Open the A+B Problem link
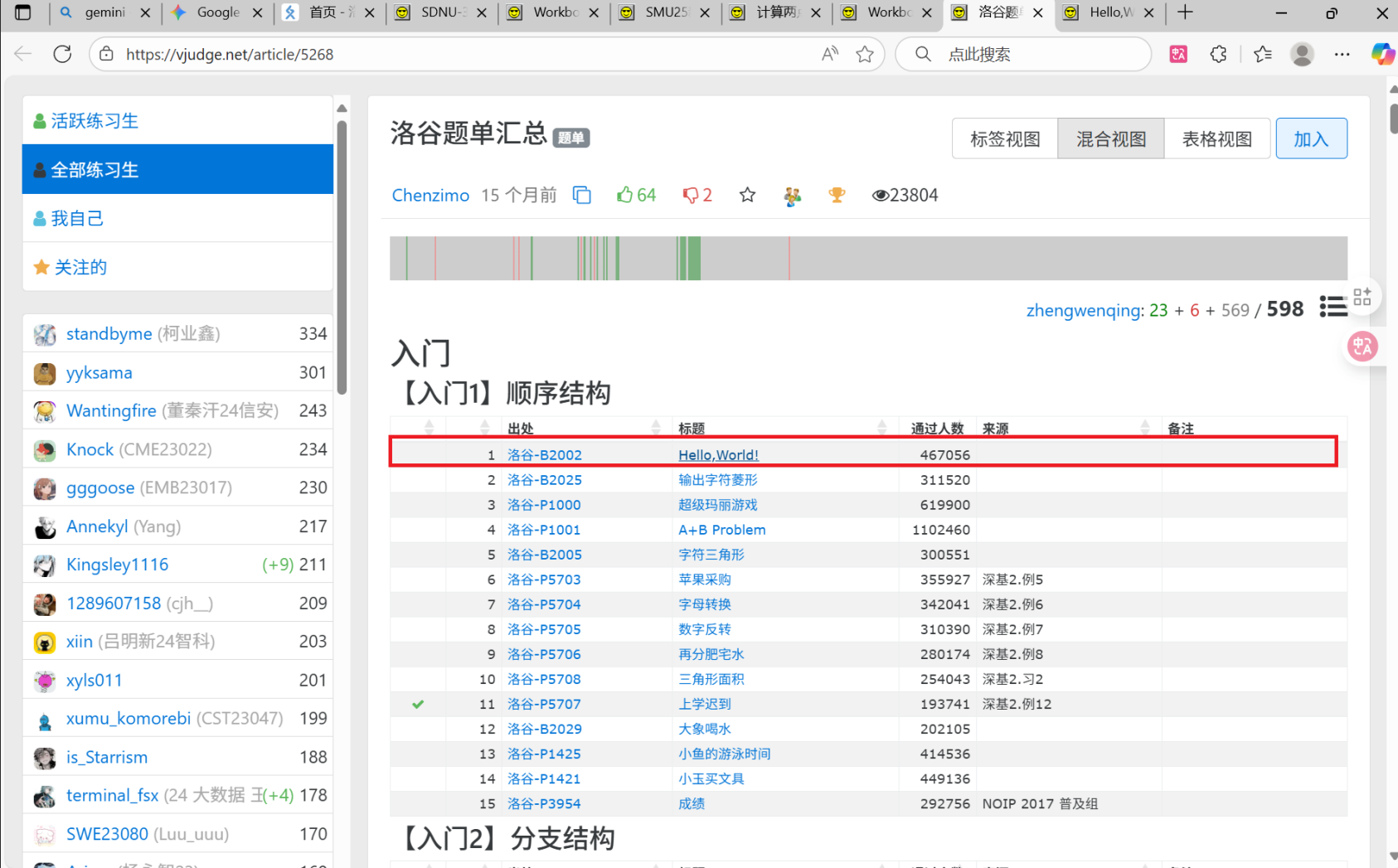The height and width of the screenshot is (868, 1398). pyautogui.click(x=721, y=530)
